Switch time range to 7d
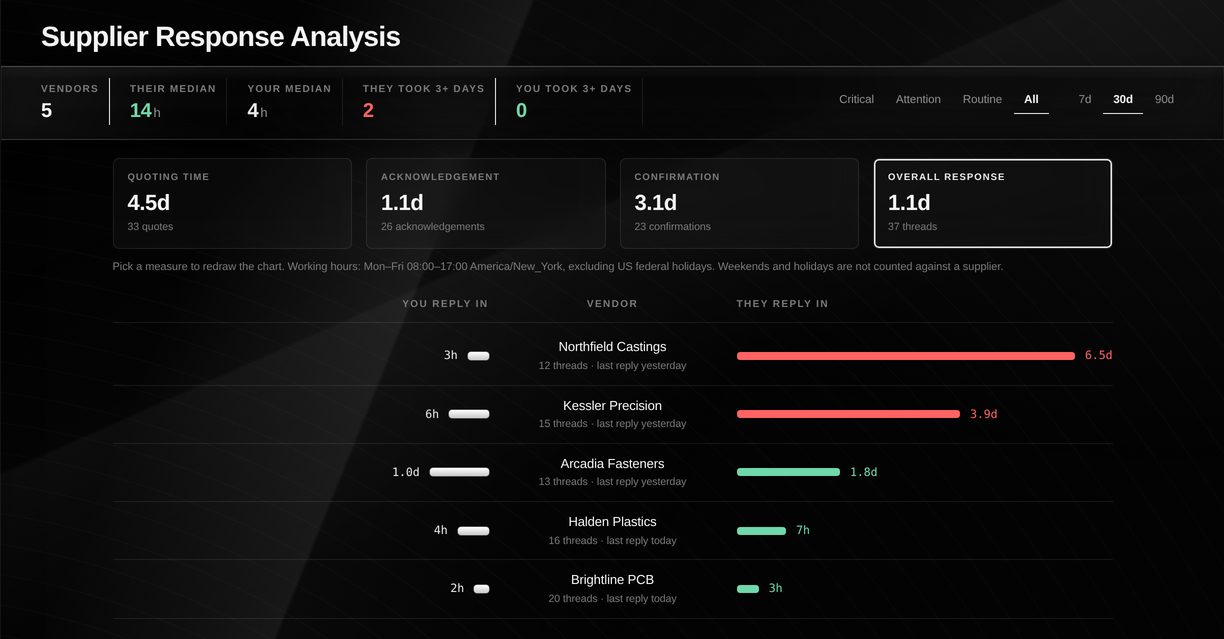This screenshot has width=1224, height=639. coord(1085,99)
